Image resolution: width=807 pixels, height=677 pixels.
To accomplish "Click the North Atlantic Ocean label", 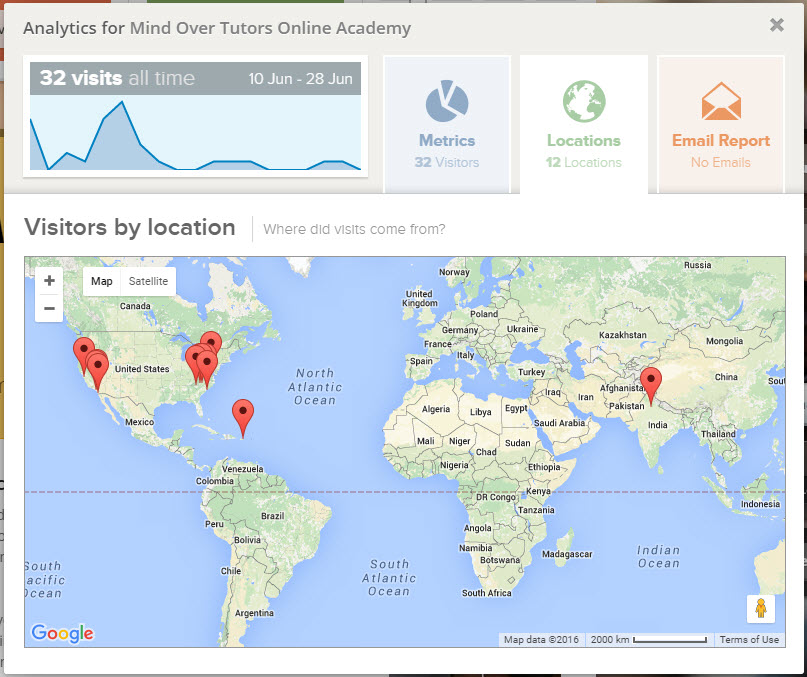I will pos(315,387).
